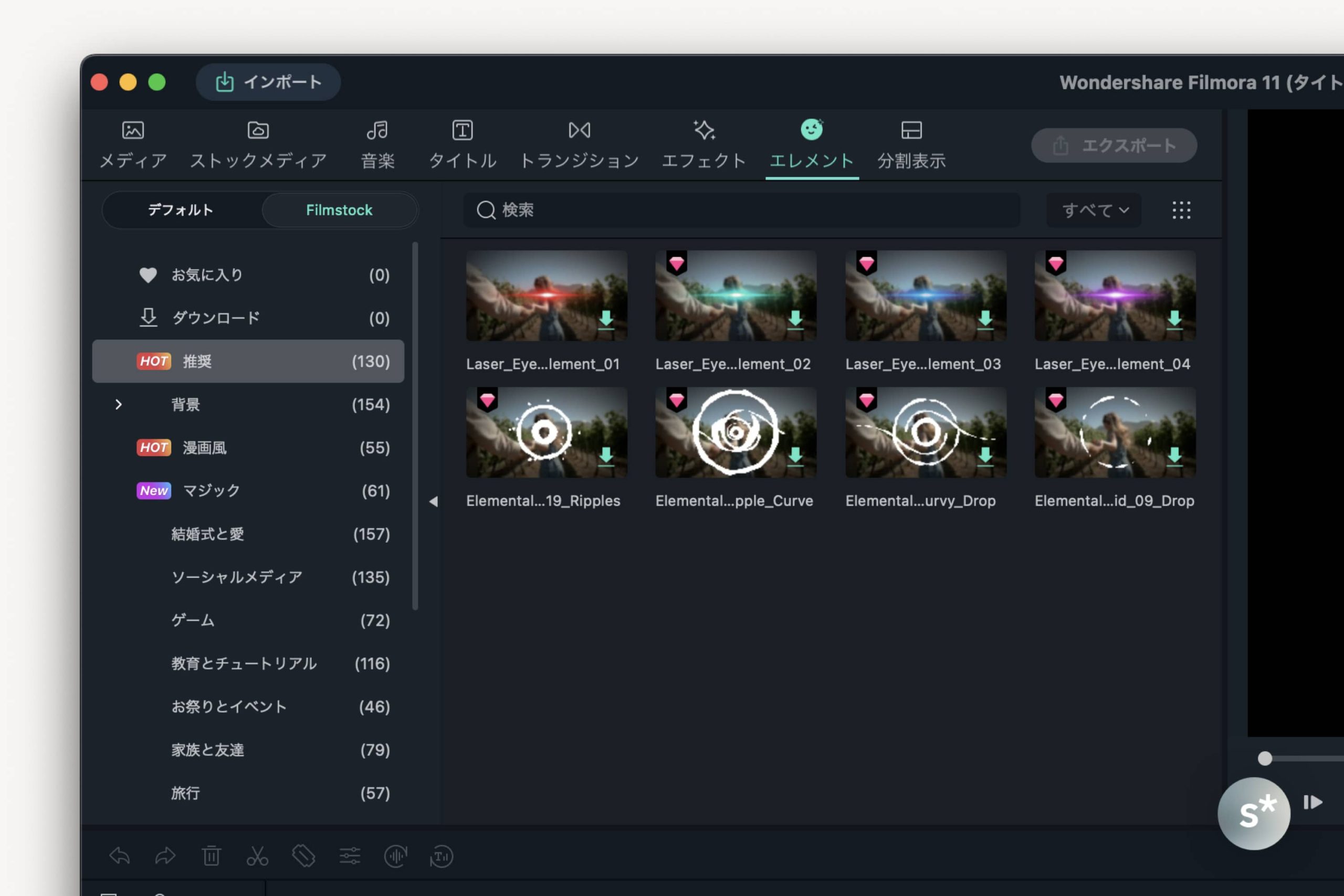Select Laser_Eye...lement_01 thumbnail
1344x896 pixels.
click(547, 296)
